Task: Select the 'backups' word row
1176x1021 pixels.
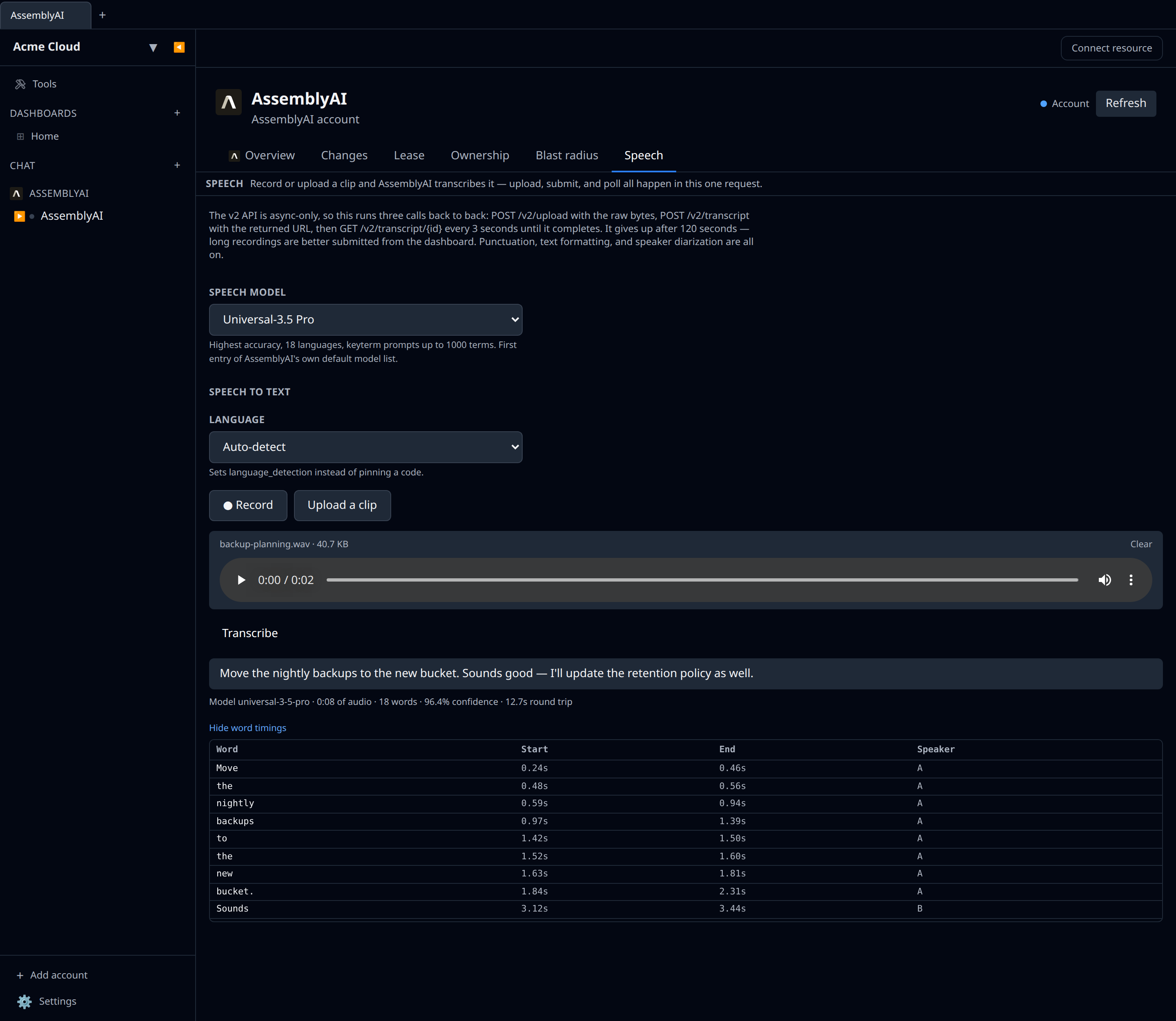Action: [x=686, y=821]
